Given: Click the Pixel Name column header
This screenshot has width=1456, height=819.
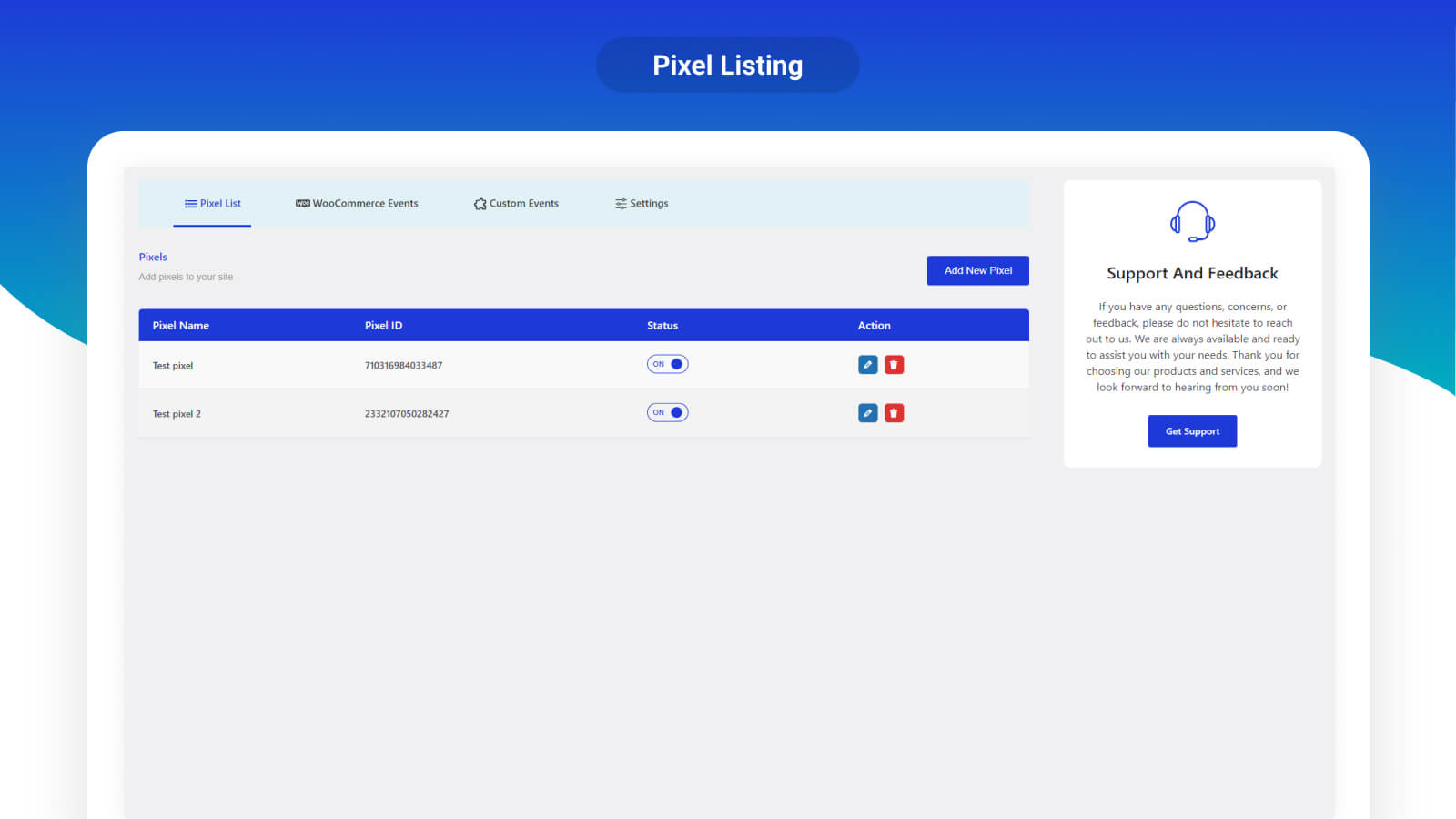Looking at the screenshot, I should 181,326.
